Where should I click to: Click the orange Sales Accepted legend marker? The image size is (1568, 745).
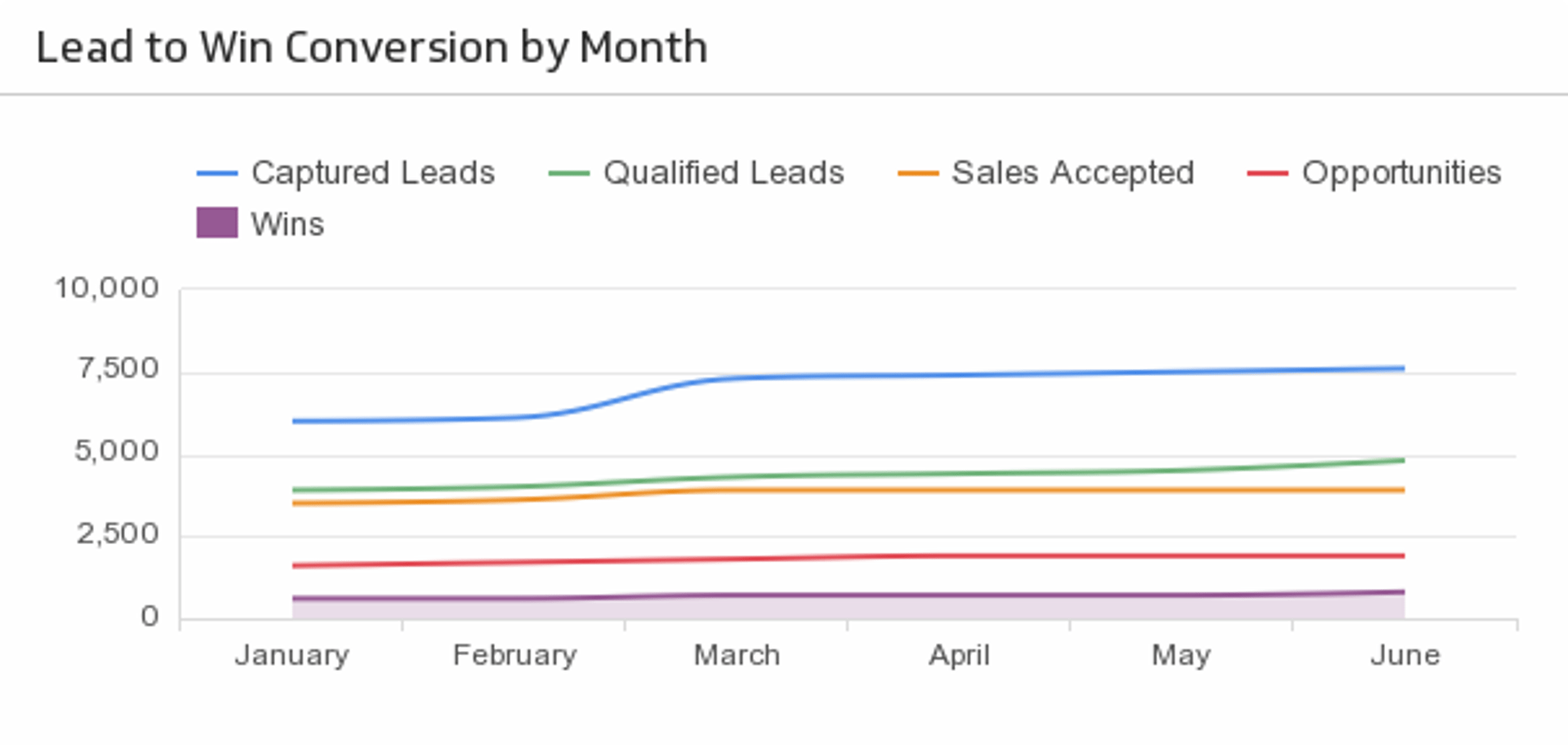[x=917, y=174]
